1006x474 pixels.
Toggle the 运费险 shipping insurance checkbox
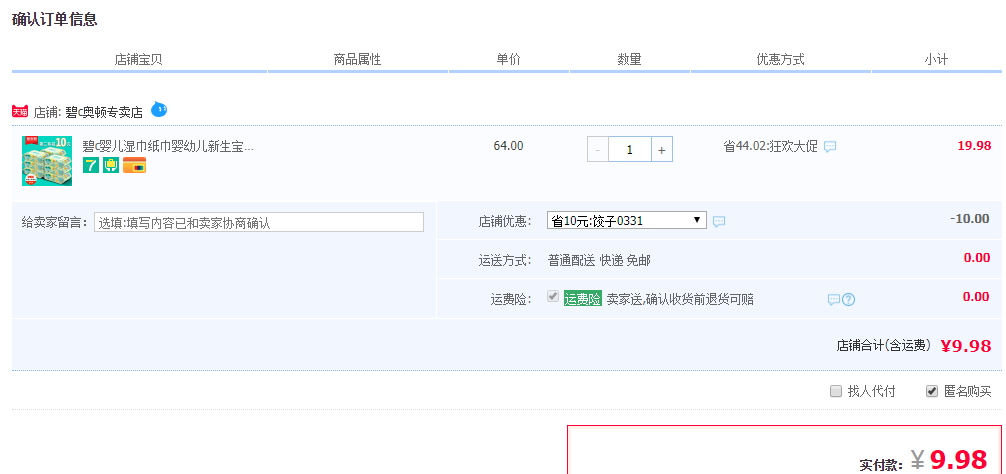(553, 297)
